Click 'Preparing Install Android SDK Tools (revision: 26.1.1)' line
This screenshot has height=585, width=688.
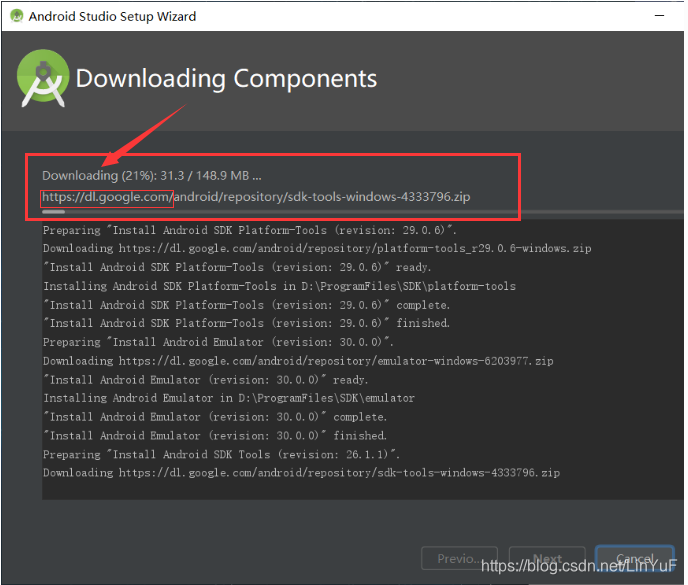tap(222, 455)
